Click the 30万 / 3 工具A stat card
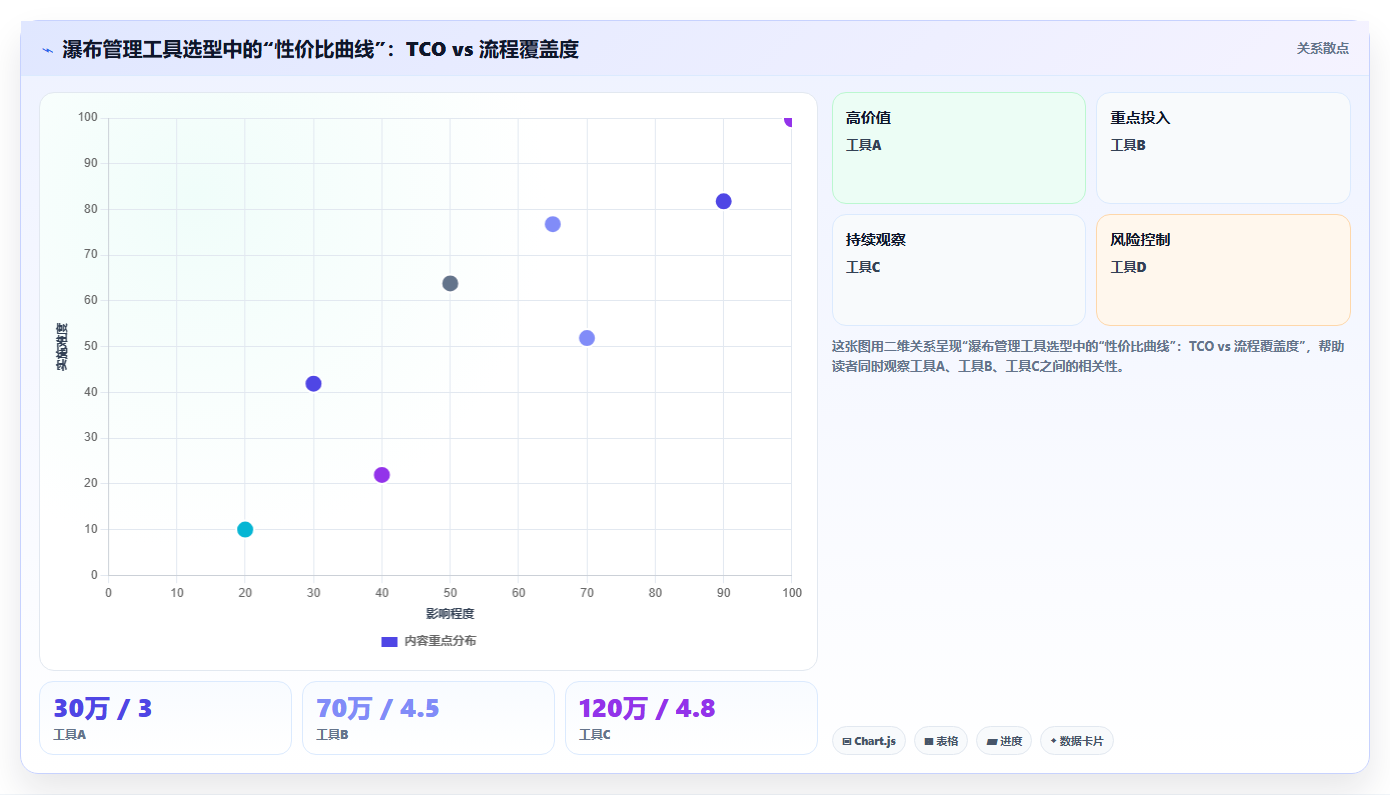 [165, 718]
